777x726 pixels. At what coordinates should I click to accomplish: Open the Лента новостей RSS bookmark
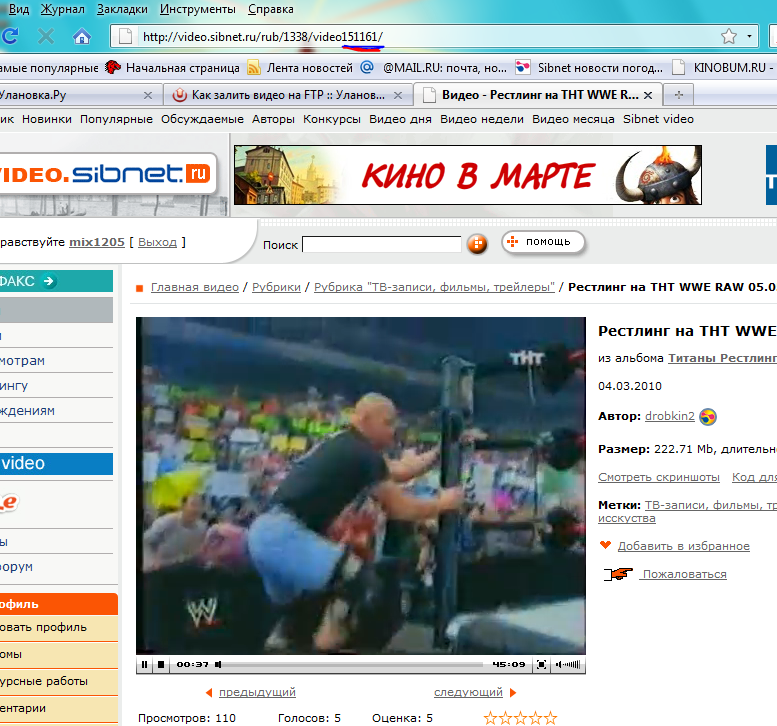tap(300, 67)
